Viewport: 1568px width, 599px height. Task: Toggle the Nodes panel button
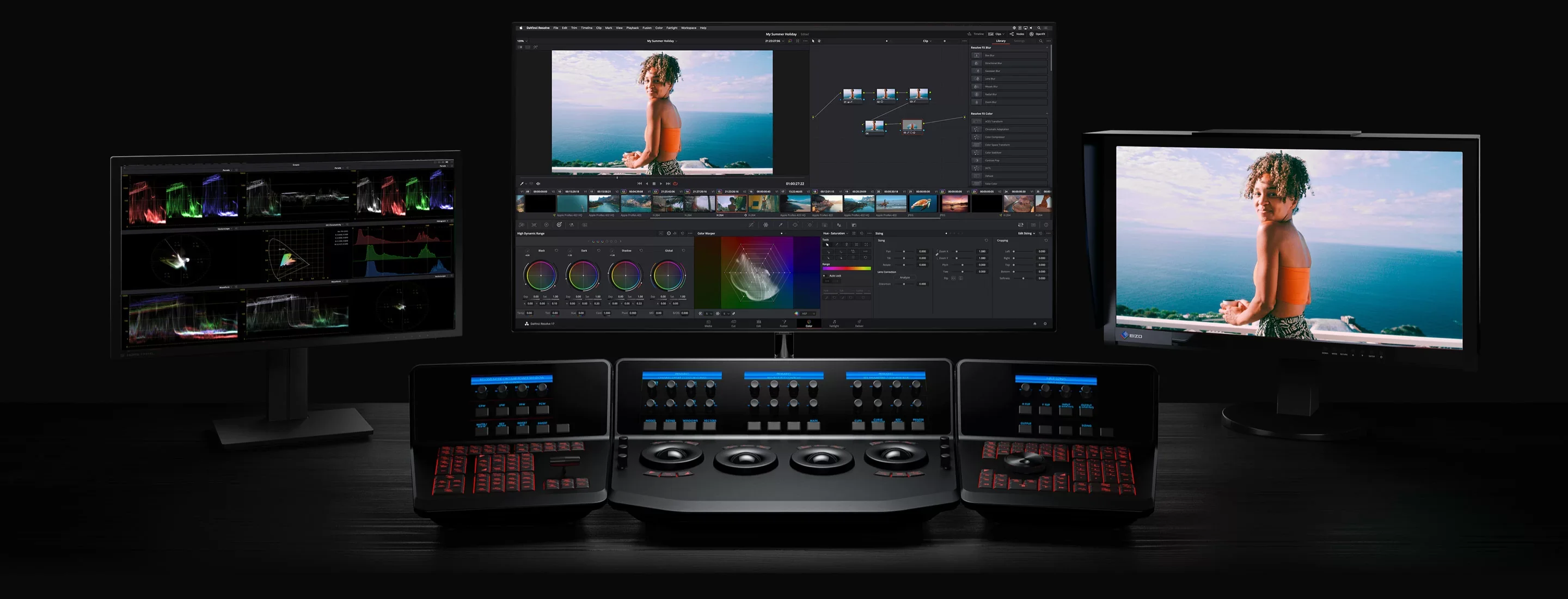(x=1017, y=34)
